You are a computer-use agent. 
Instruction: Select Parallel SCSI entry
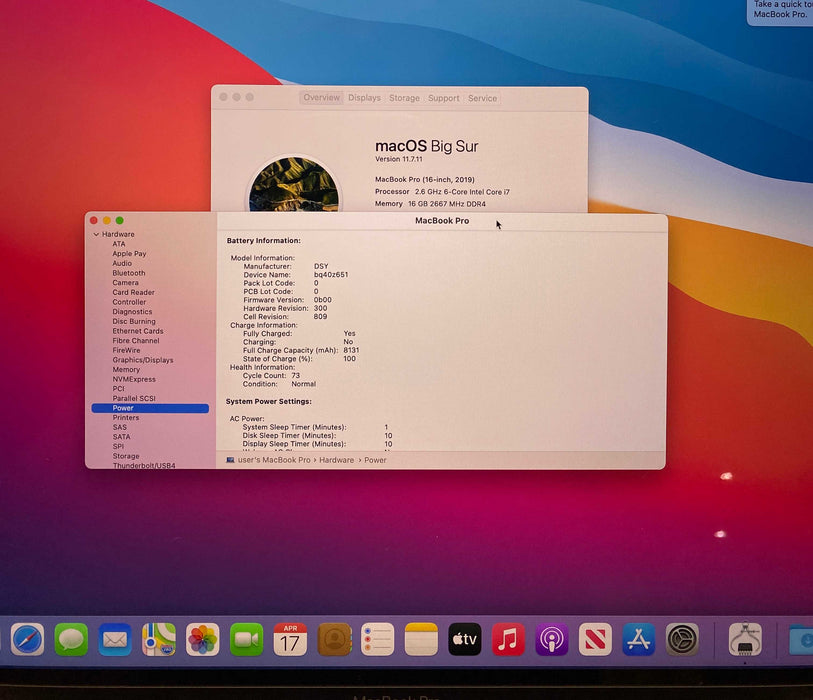134,399
